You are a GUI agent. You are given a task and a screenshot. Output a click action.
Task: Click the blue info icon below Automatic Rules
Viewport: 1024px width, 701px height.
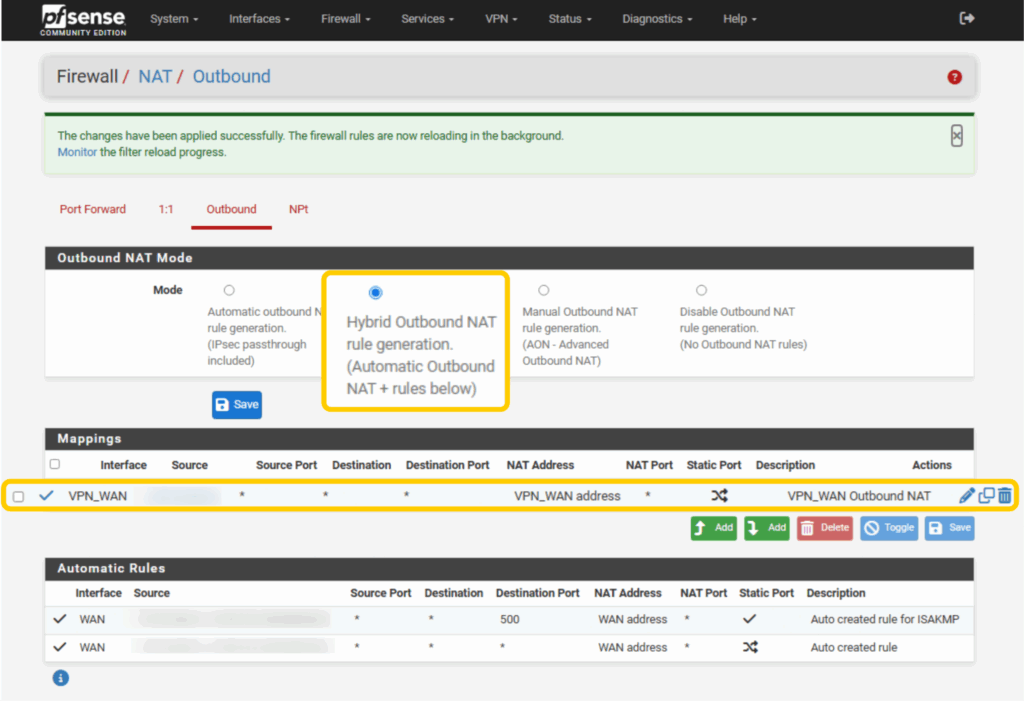(x=61, y=677)
